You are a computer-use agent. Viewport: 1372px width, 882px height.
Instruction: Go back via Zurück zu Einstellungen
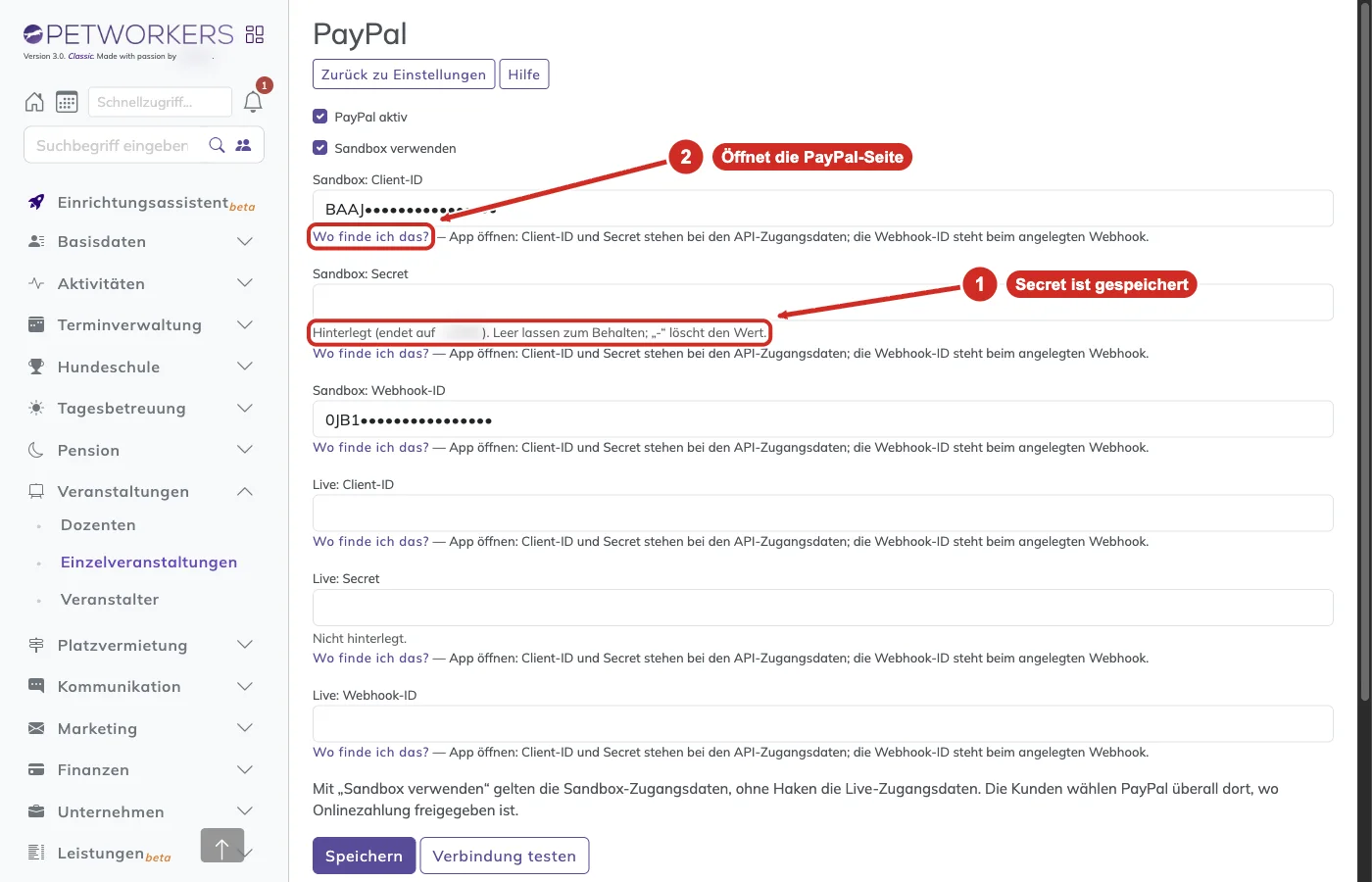[x=404, y=74]
